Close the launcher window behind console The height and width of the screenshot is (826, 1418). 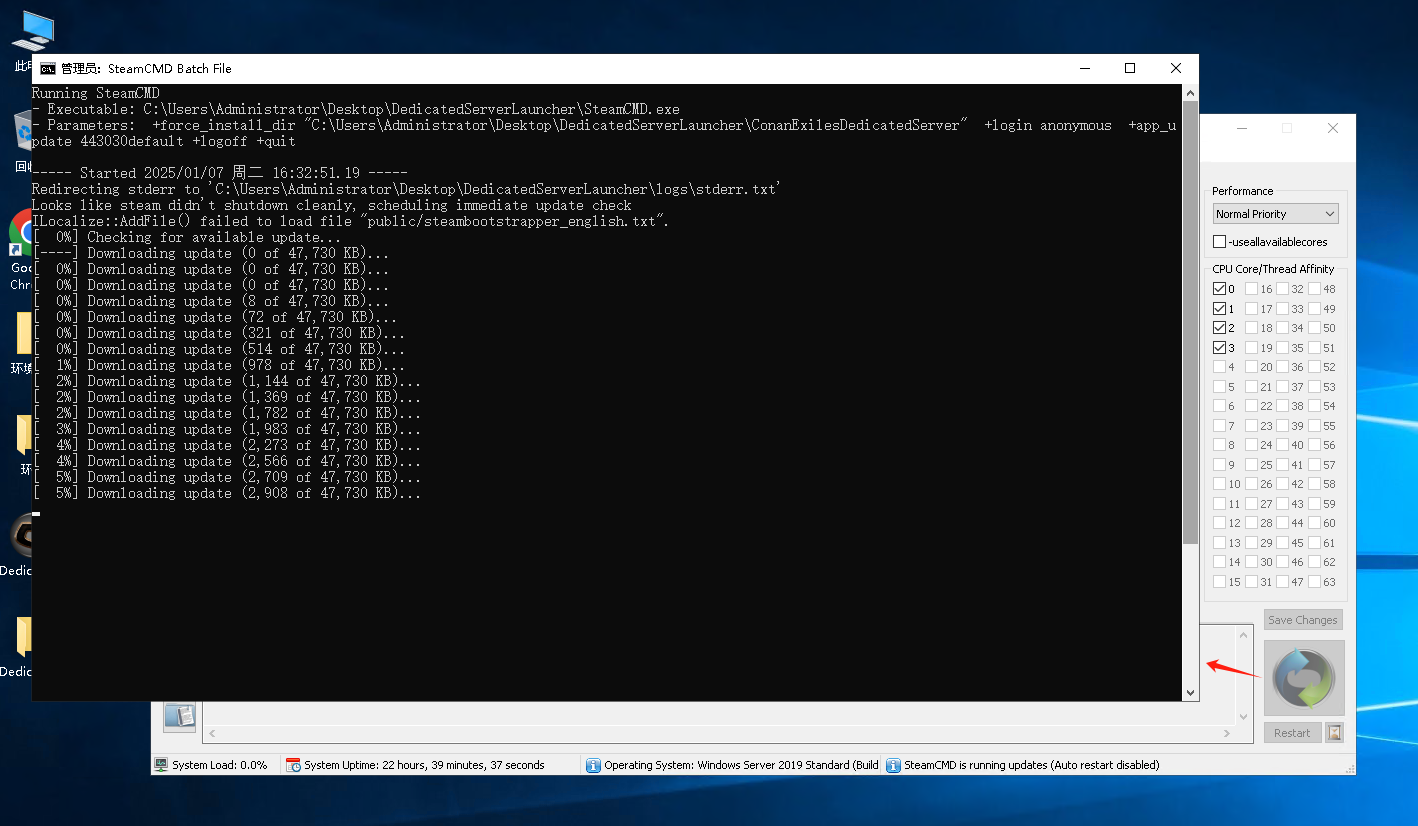coord(1333,128)
